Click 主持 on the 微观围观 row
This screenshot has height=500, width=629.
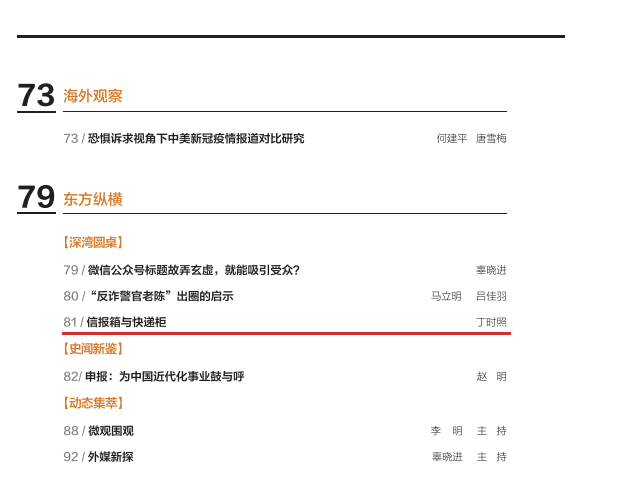click(491, 431)
